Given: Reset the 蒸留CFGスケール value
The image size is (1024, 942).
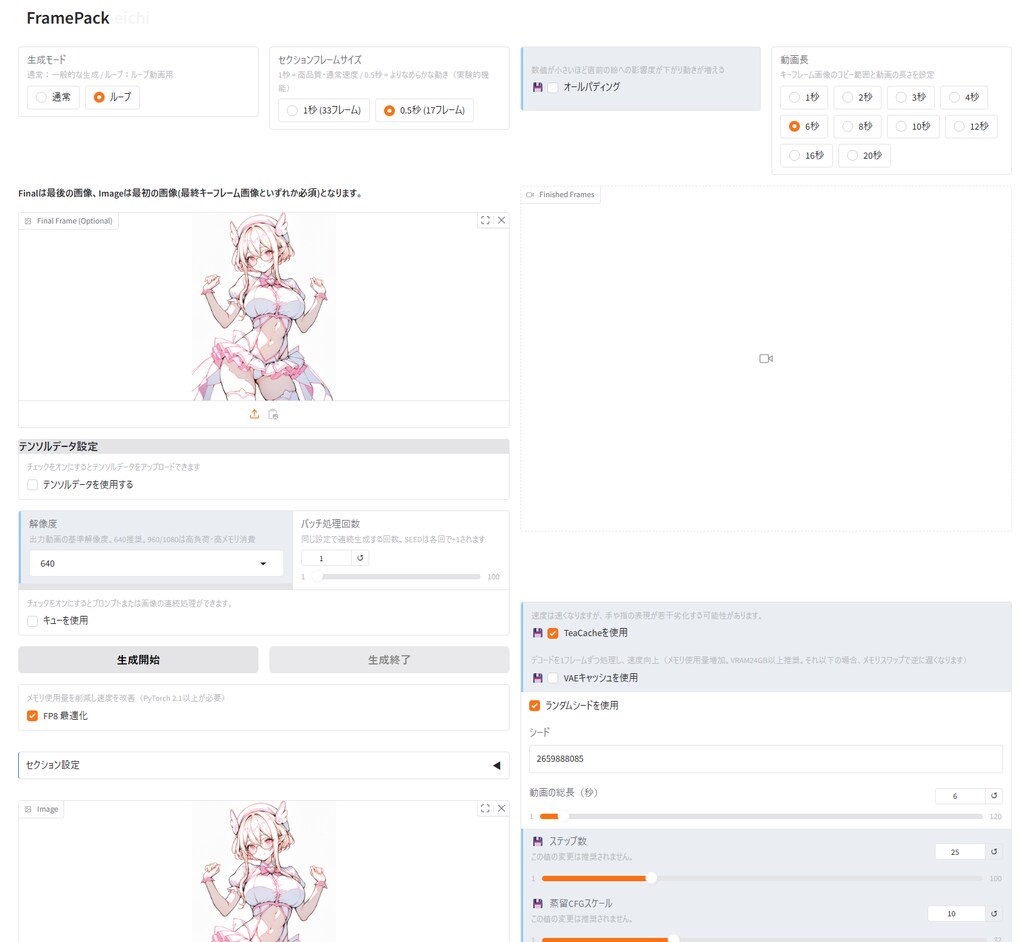Looking at the screenshot, I should point(994,914).
